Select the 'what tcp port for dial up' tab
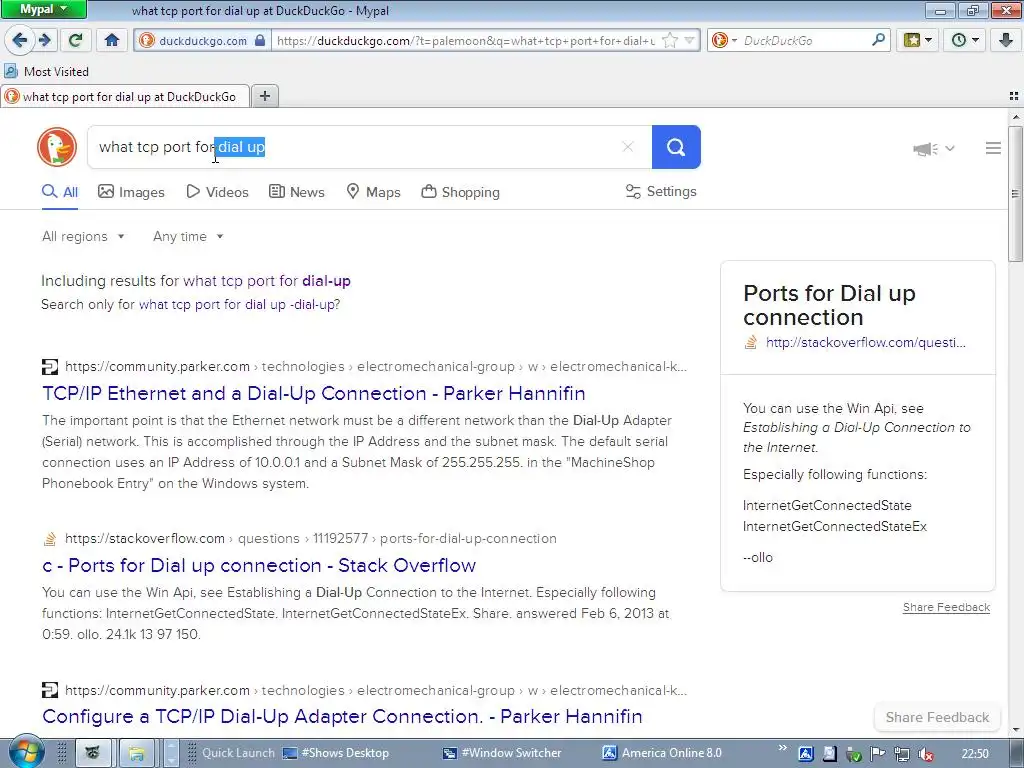The image size is (1024, 768). (125, 97)
